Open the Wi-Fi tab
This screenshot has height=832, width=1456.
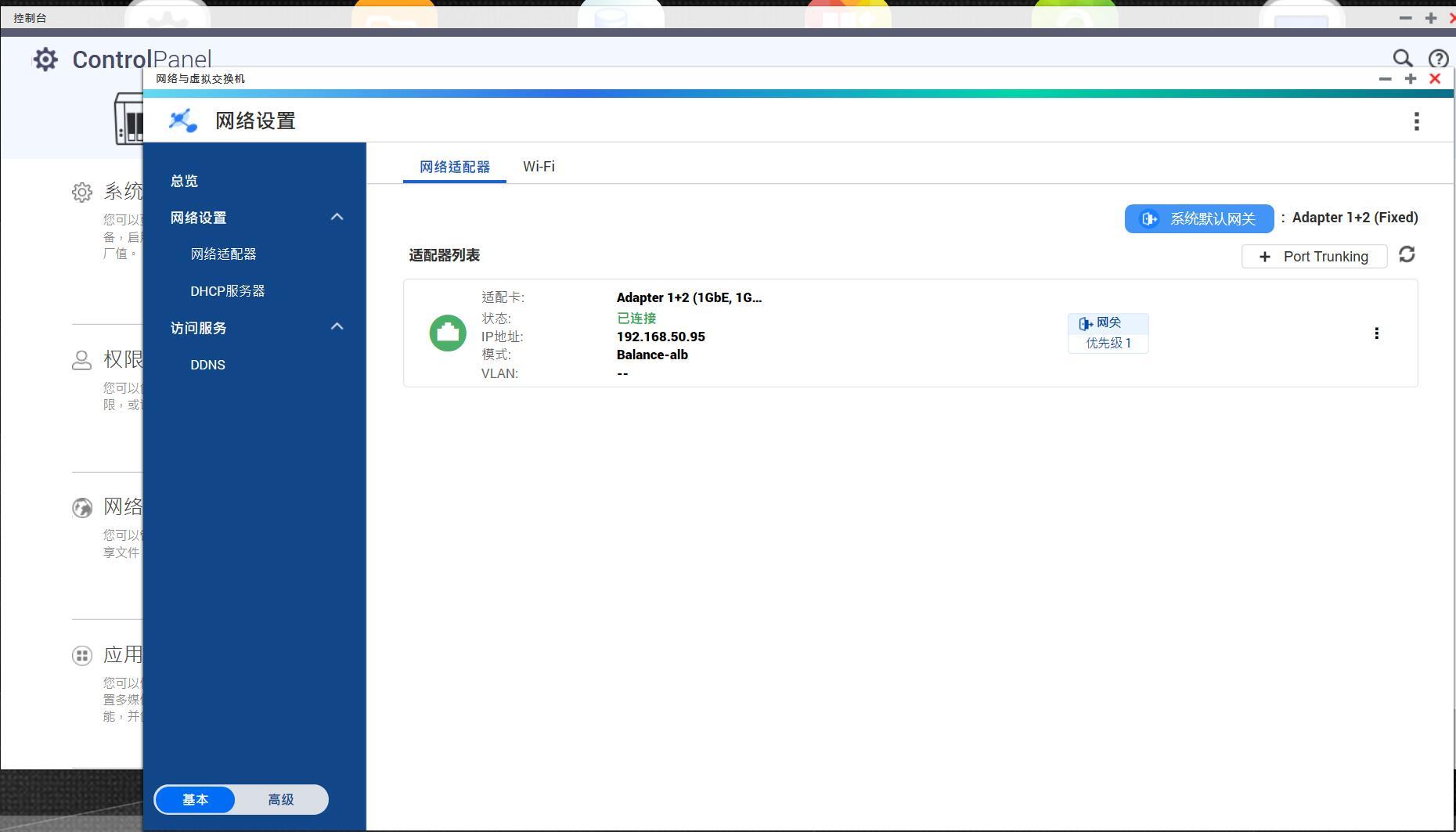[x=539, y=167]
